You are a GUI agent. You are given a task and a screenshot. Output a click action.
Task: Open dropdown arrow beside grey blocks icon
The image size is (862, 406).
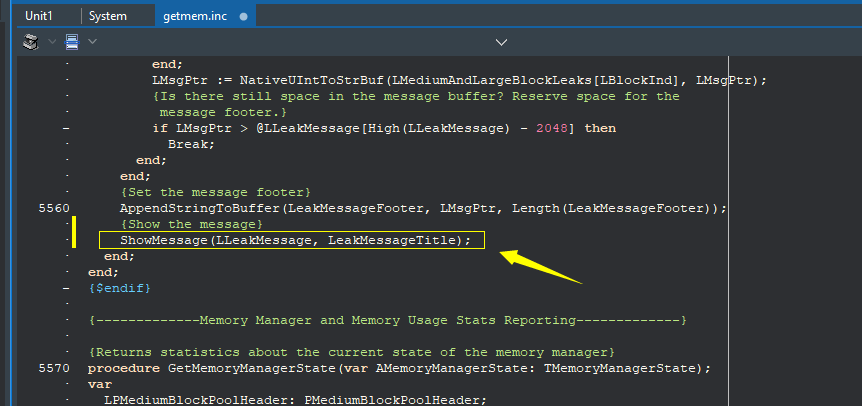tap(52, 41)
